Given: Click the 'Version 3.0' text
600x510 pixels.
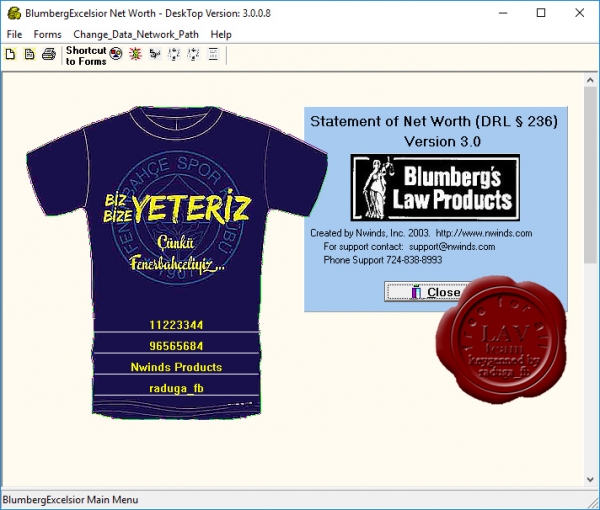Looking at the screenshot, I should coord(442,142).
